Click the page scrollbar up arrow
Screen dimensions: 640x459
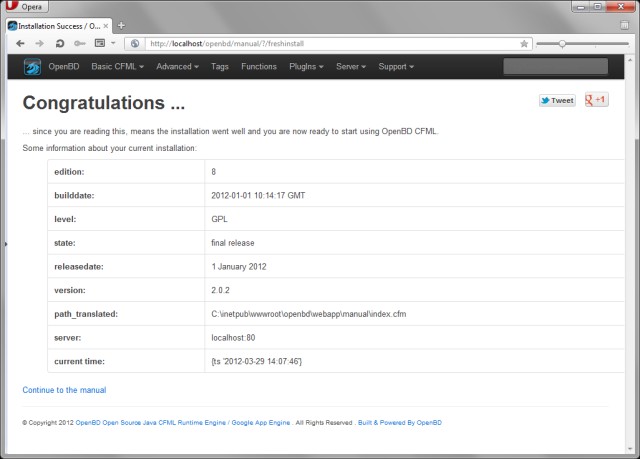[630, 60]
